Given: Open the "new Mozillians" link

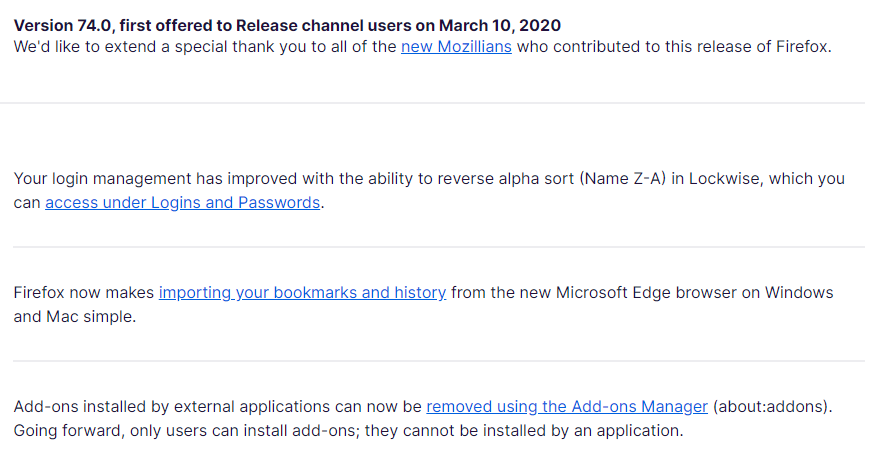Looking at the screenshot, I should (x=456, y=47).
